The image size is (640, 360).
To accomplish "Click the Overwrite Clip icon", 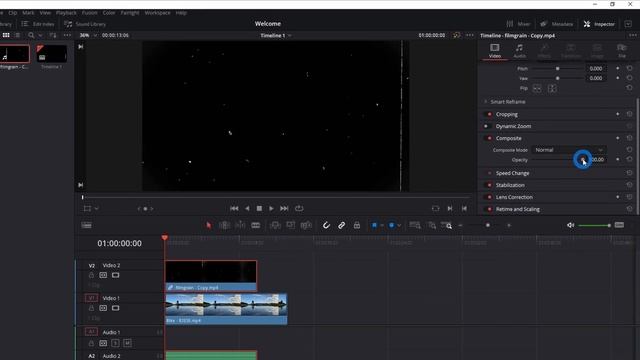I will [x=291, y=225].
